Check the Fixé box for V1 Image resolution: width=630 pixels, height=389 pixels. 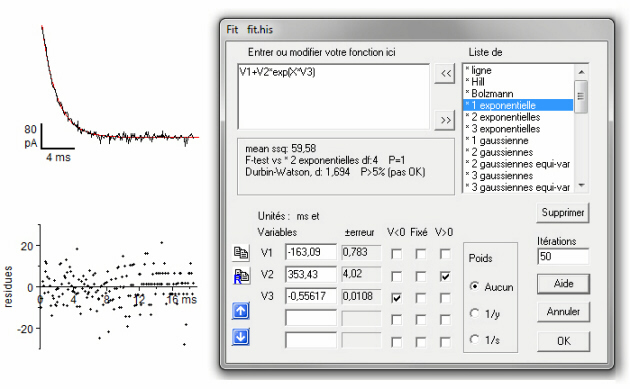[x=421, y=254]
